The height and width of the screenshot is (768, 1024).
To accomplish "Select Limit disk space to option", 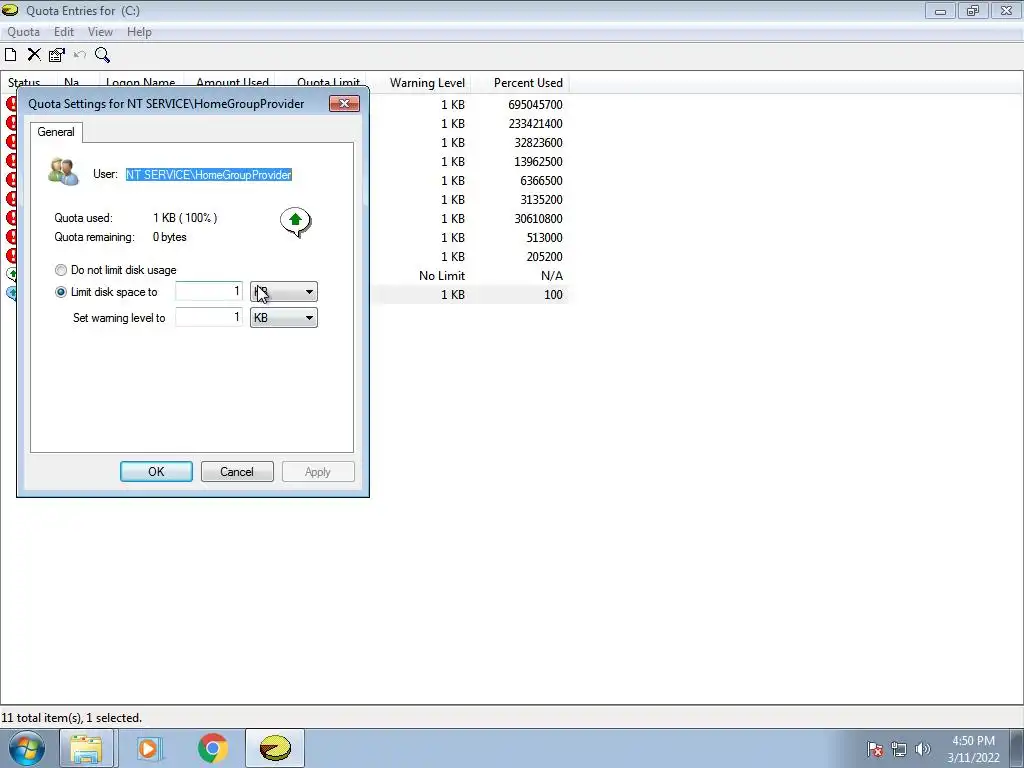I will pos(107,292).
